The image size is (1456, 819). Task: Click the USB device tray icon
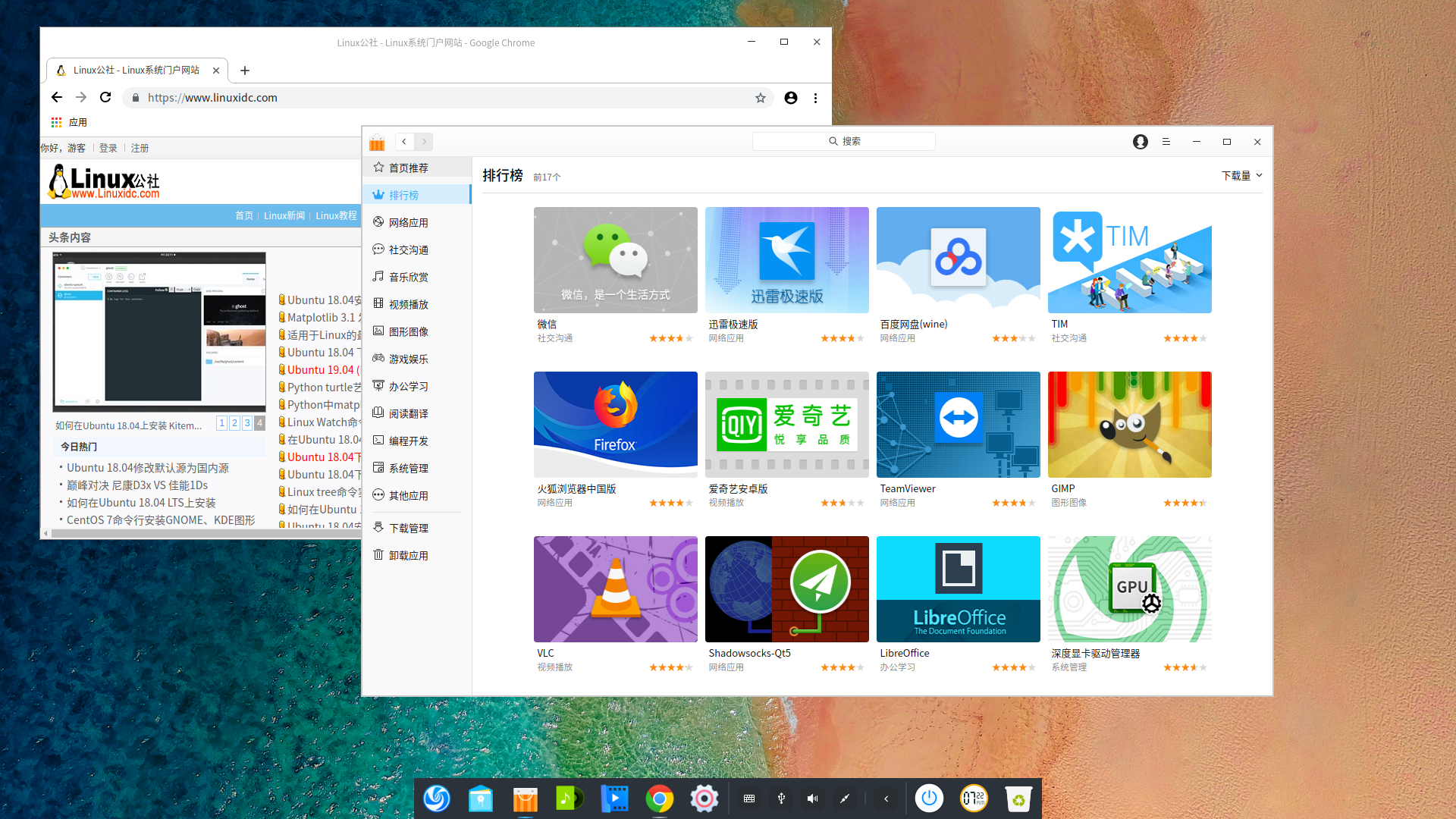click(781, 799)
